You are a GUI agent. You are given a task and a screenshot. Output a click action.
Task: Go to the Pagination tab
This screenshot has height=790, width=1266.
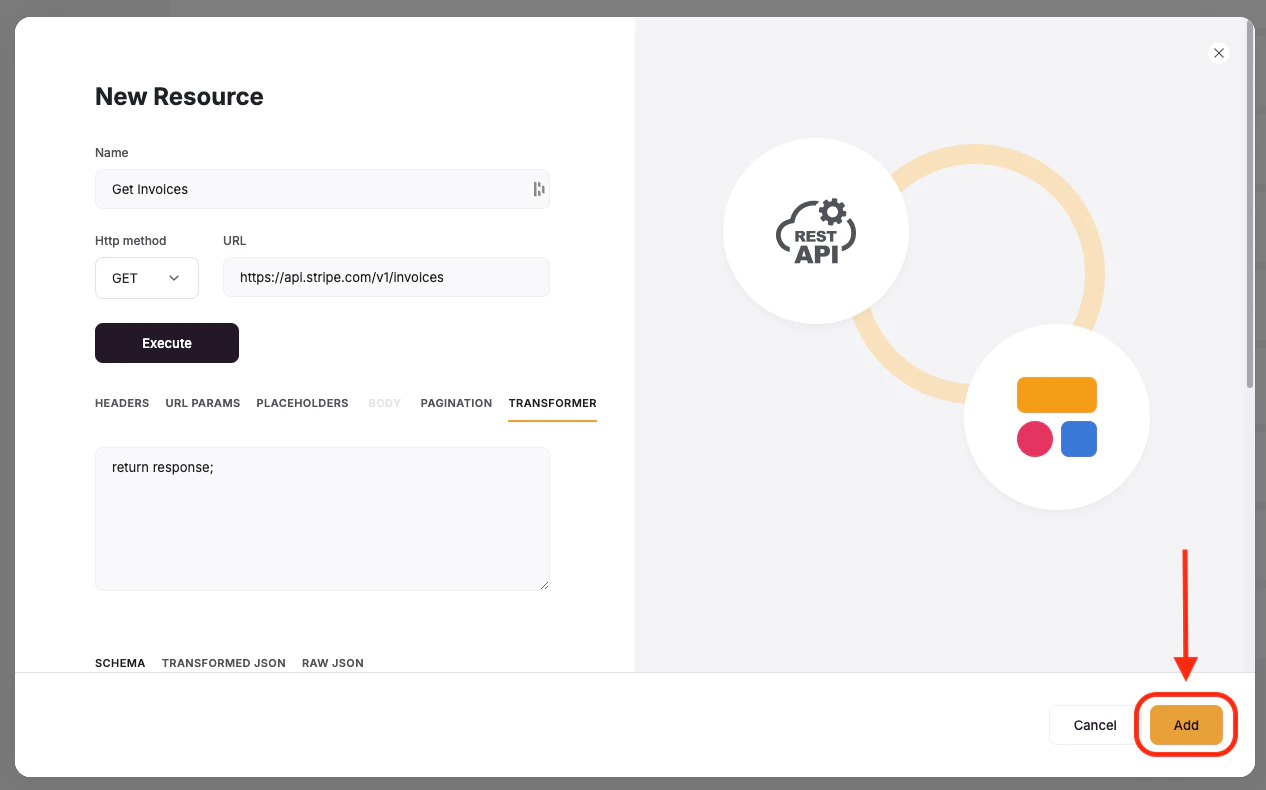coord(456,403)
